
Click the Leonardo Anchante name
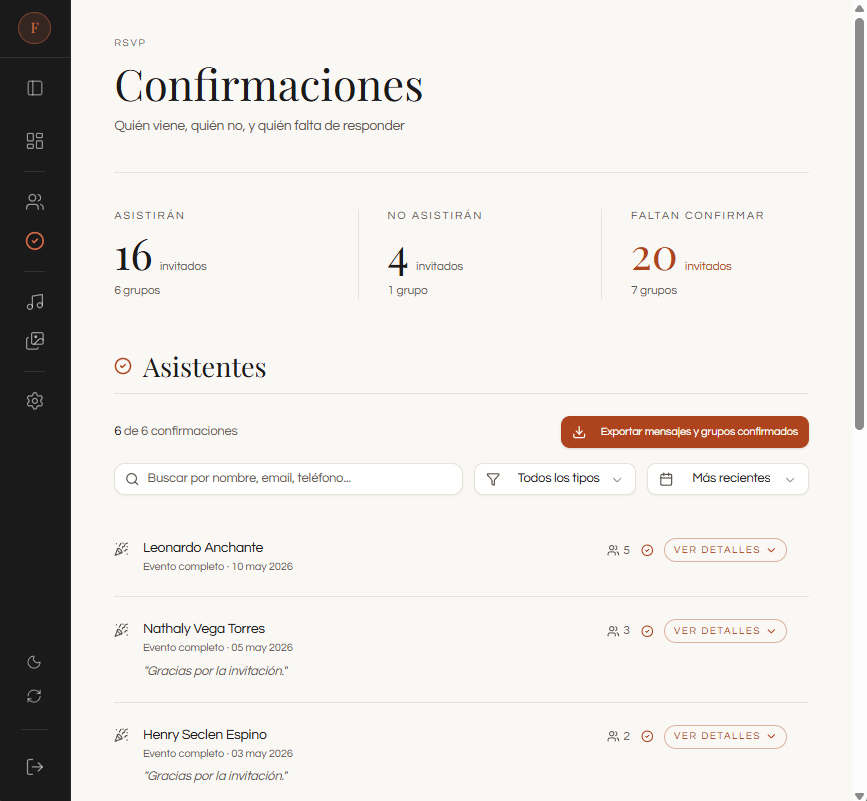203,548
